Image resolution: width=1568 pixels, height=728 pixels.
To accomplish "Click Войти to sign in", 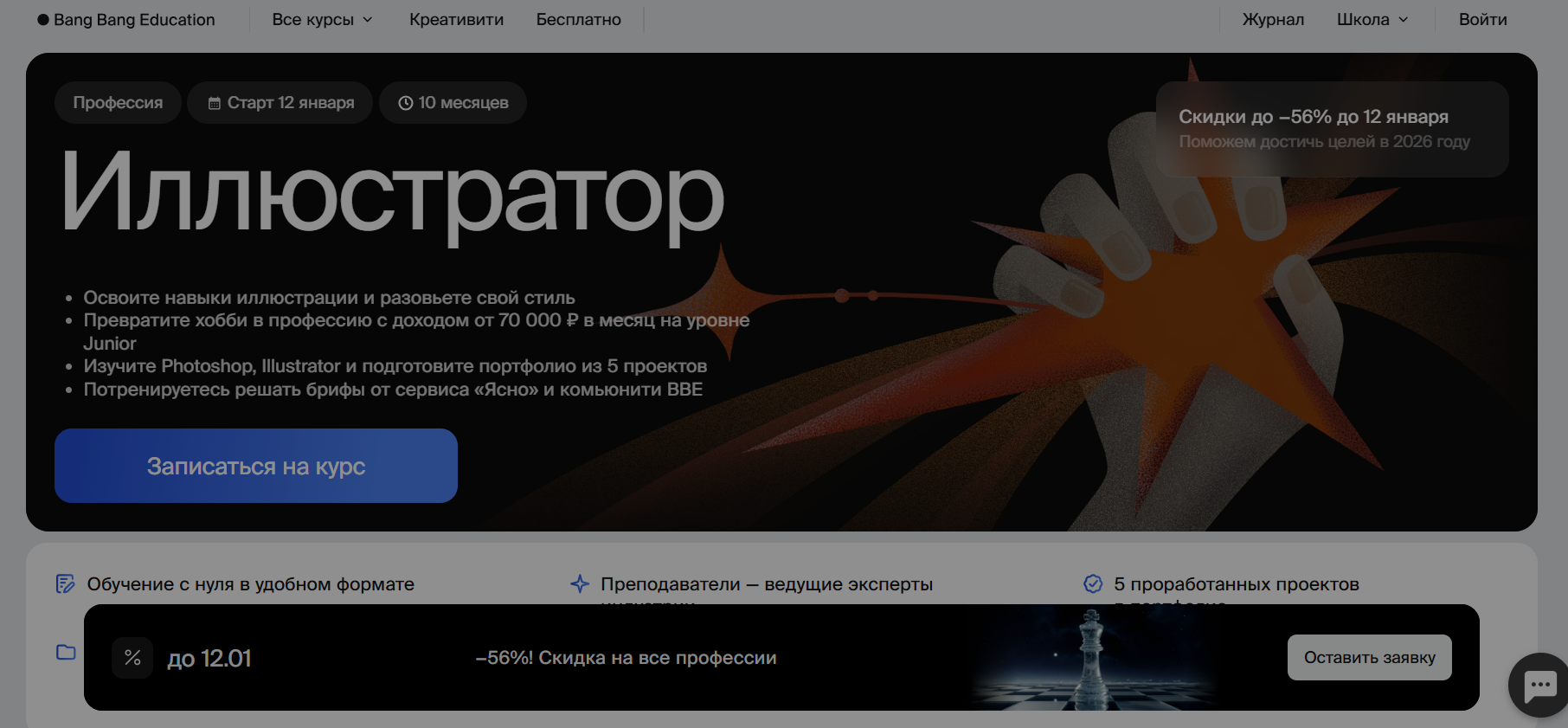I will (1482, 20).
